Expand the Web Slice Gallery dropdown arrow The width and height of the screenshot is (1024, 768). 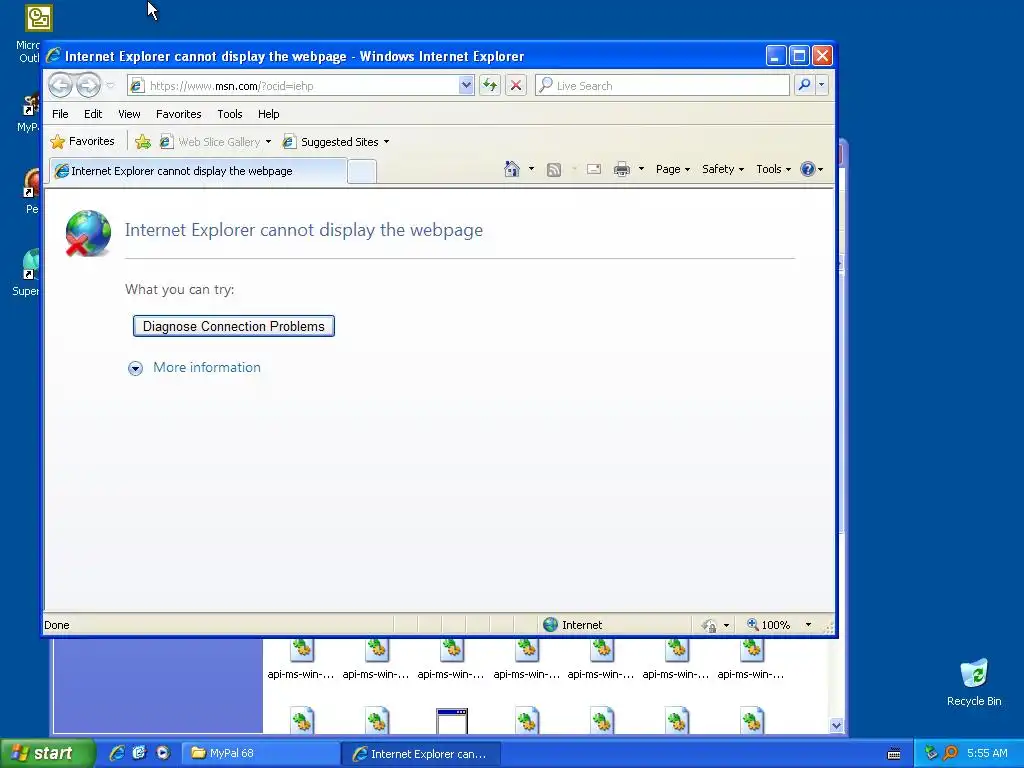point(268,142)
